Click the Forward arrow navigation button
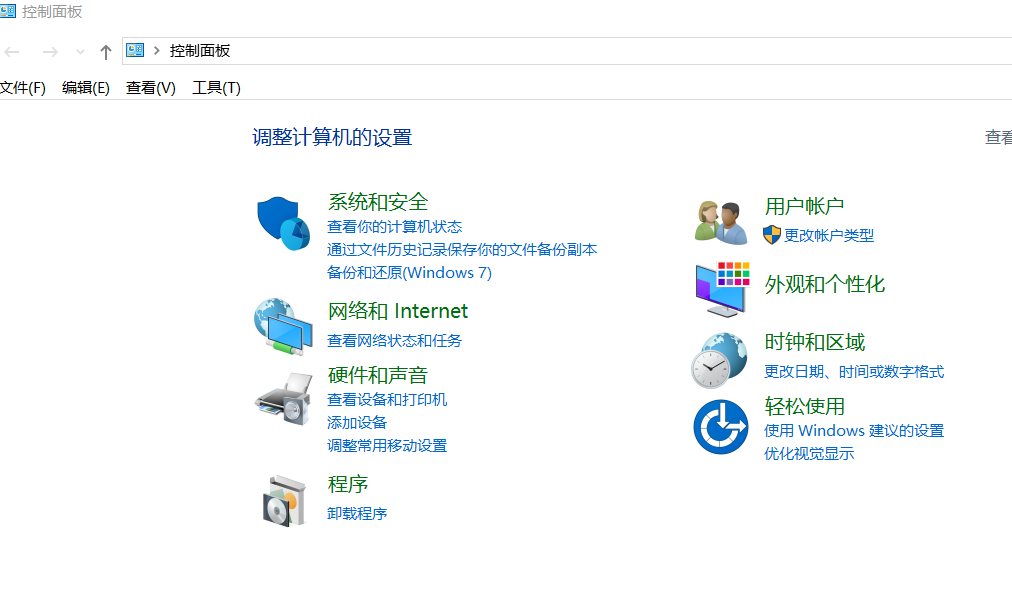 [x=50, y=52]
